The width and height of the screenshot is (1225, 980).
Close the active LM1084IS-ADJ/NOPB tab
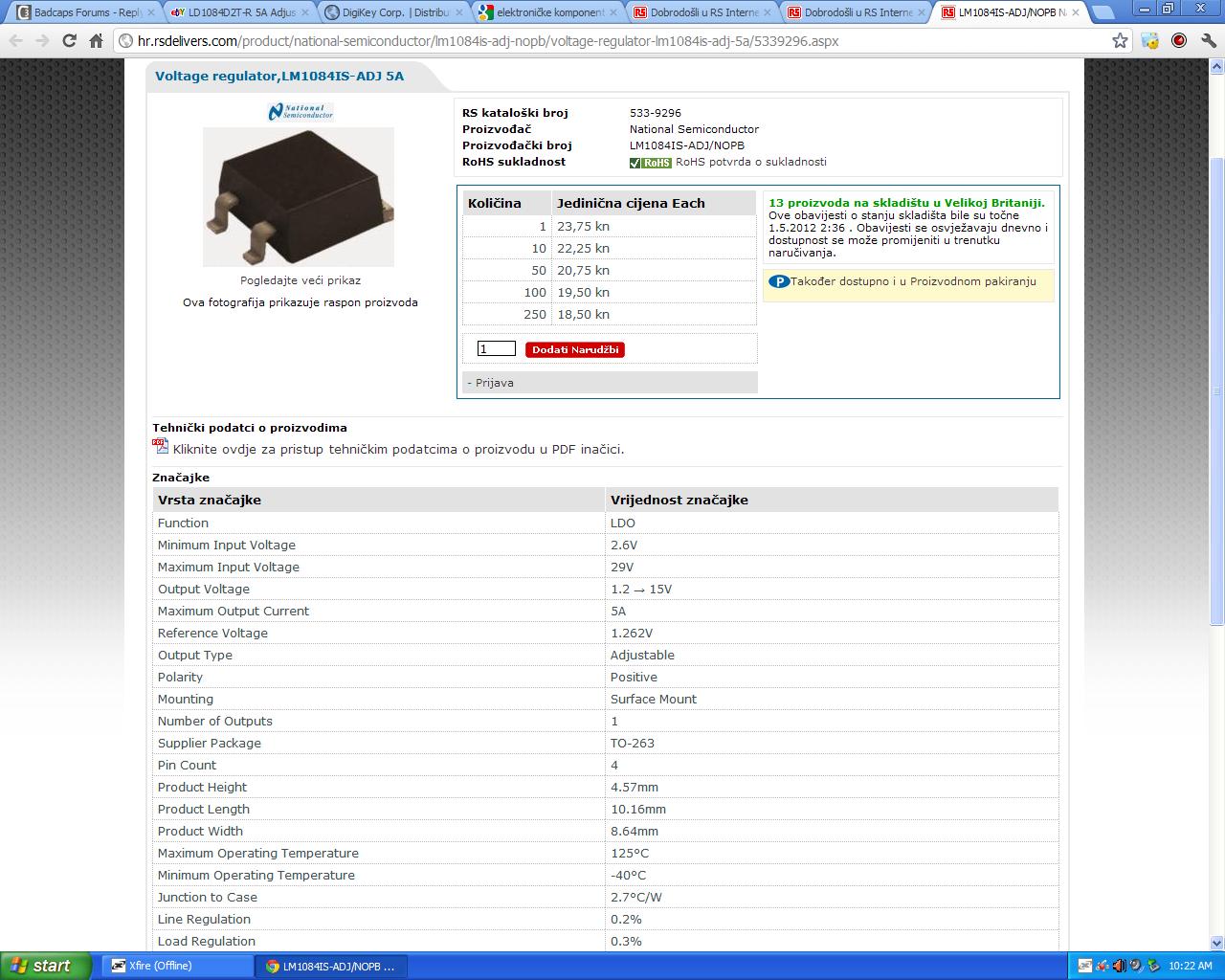(1075, 12)
